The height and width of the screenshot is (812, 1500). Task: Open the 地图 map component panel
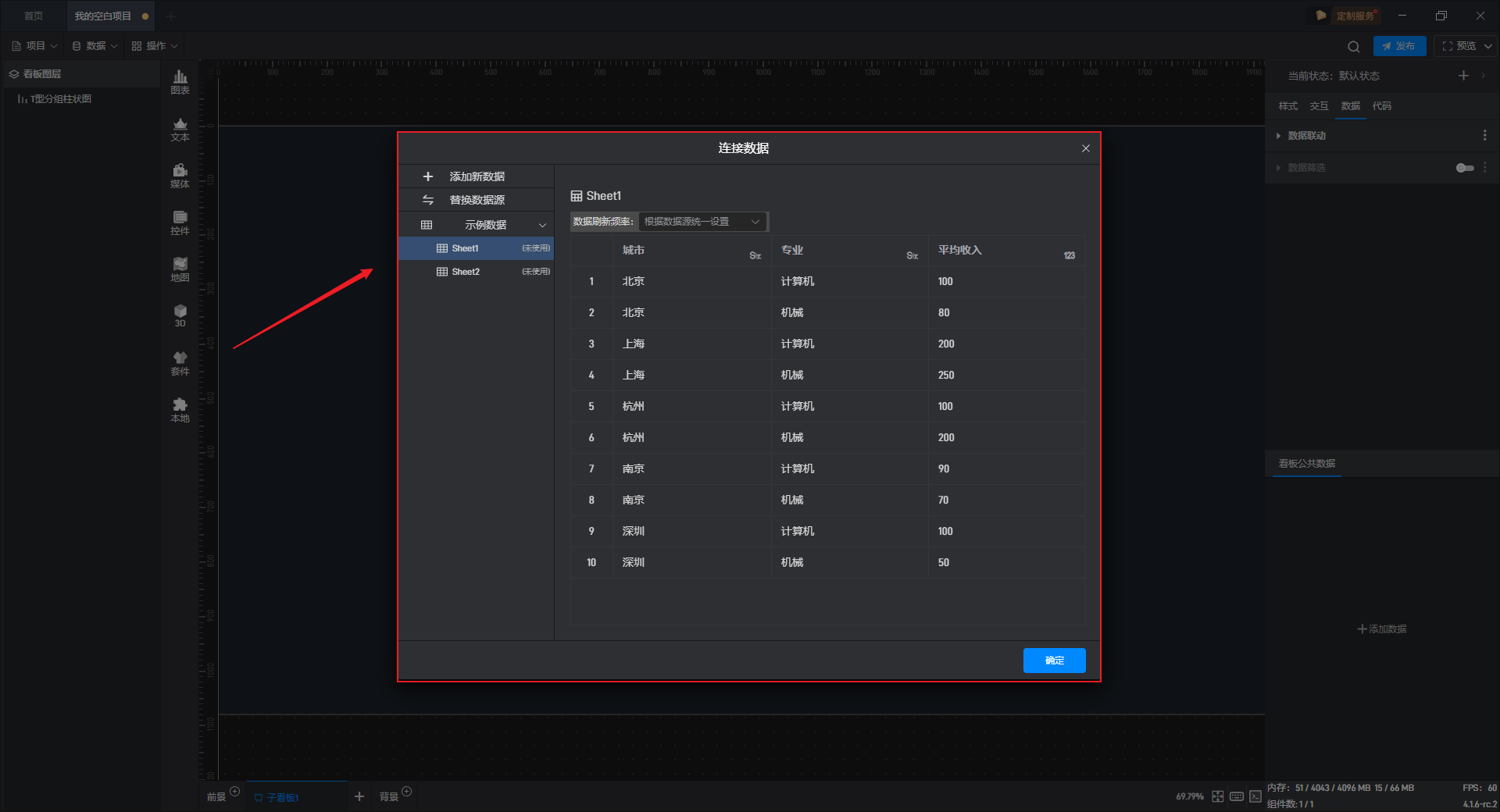coord(180,269)
